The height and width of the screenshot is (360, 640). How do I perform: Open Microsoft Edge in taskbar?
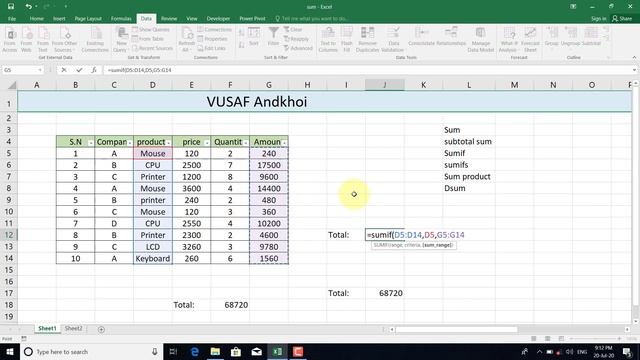pos(195,351)
